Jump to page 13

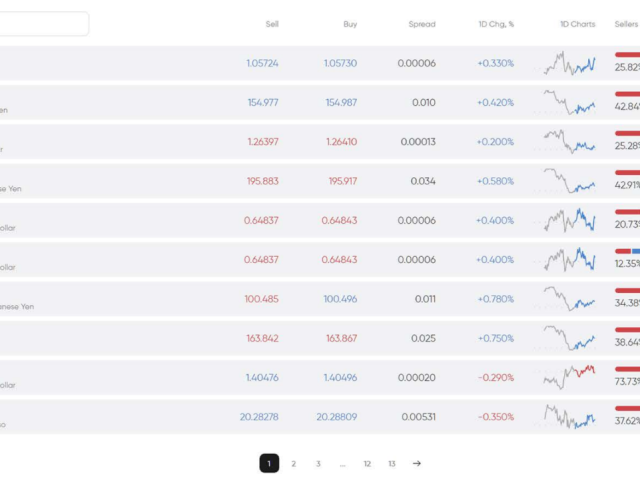[392, 463]
